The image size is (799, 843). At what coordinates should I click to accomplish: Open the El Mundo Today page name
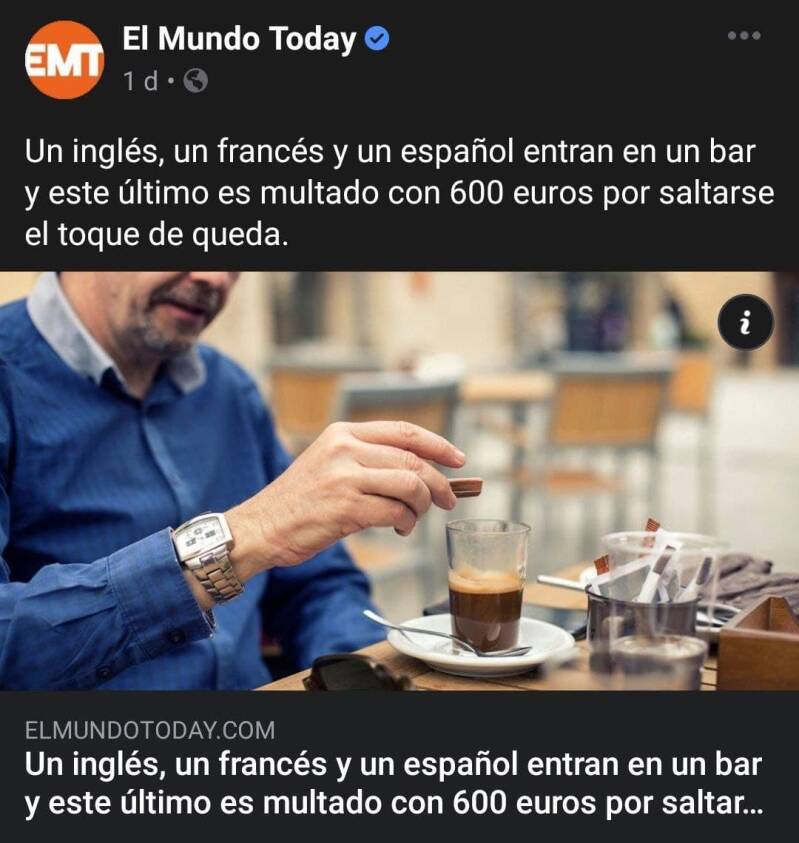(239, 39)
